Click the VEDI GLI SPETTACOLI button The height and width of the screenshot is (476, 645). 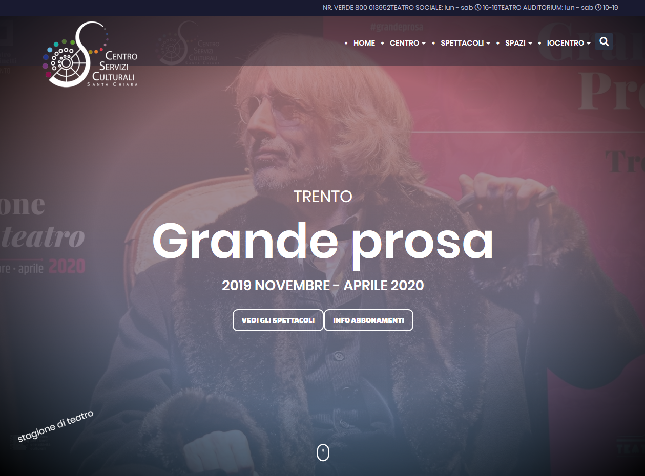pos(278,320)
